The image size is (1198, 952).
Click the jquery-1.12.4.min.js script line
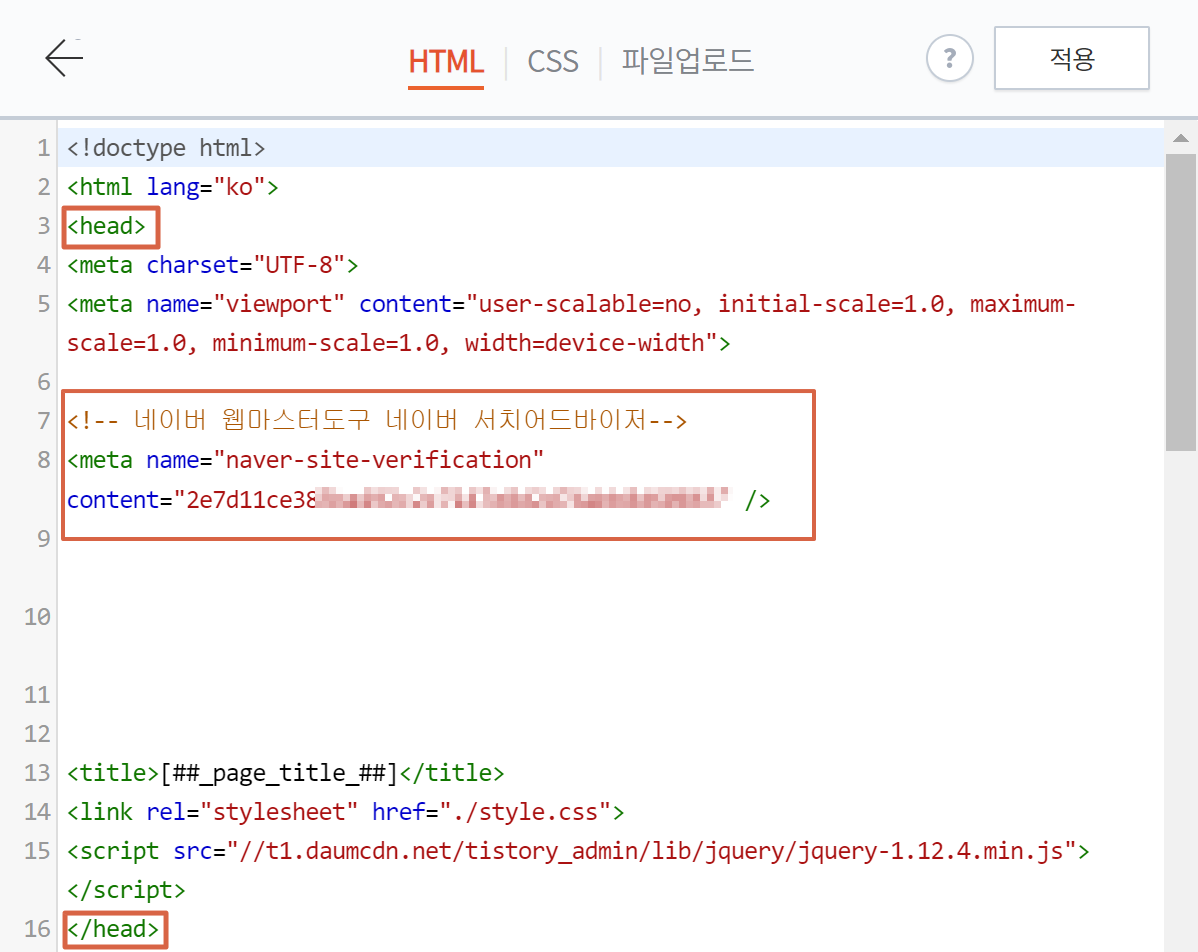(578, 850)
